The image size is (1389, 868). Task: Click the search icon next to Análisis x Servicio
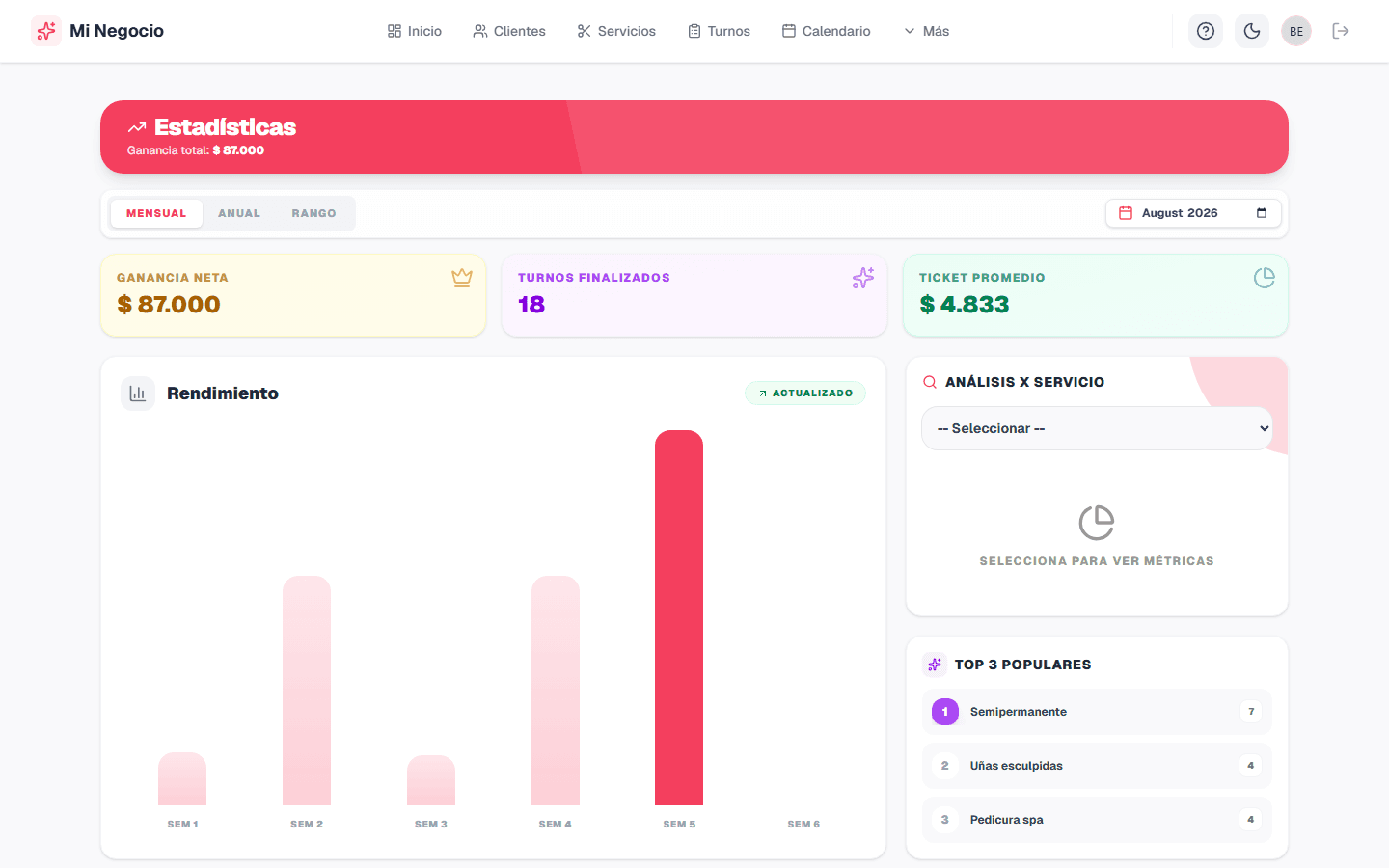pos(930,382)
